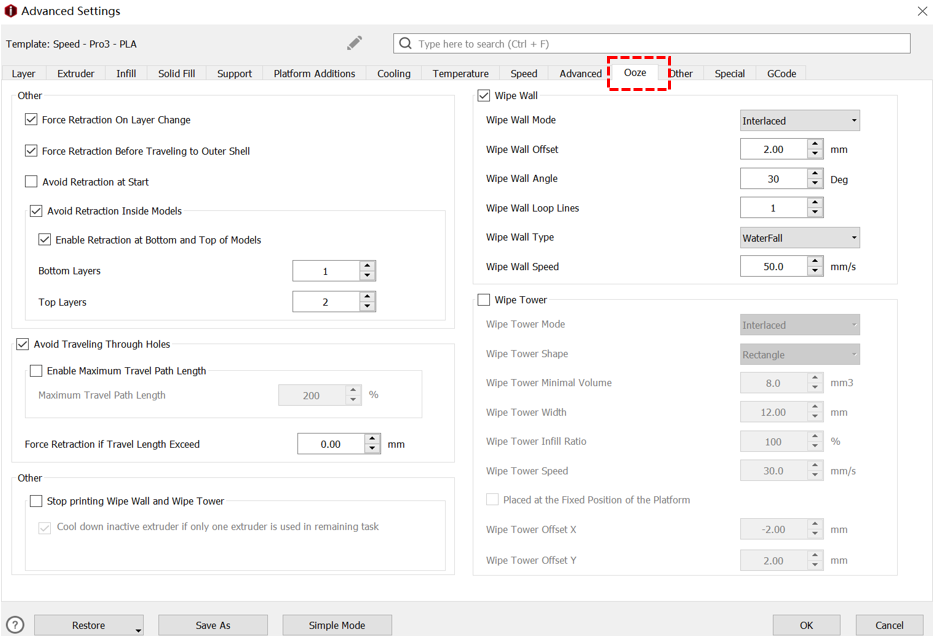The image size is (933, 639).
Task: Toggle Avoid Retraction at Start checkbox
Action: [x=31, y=182]
